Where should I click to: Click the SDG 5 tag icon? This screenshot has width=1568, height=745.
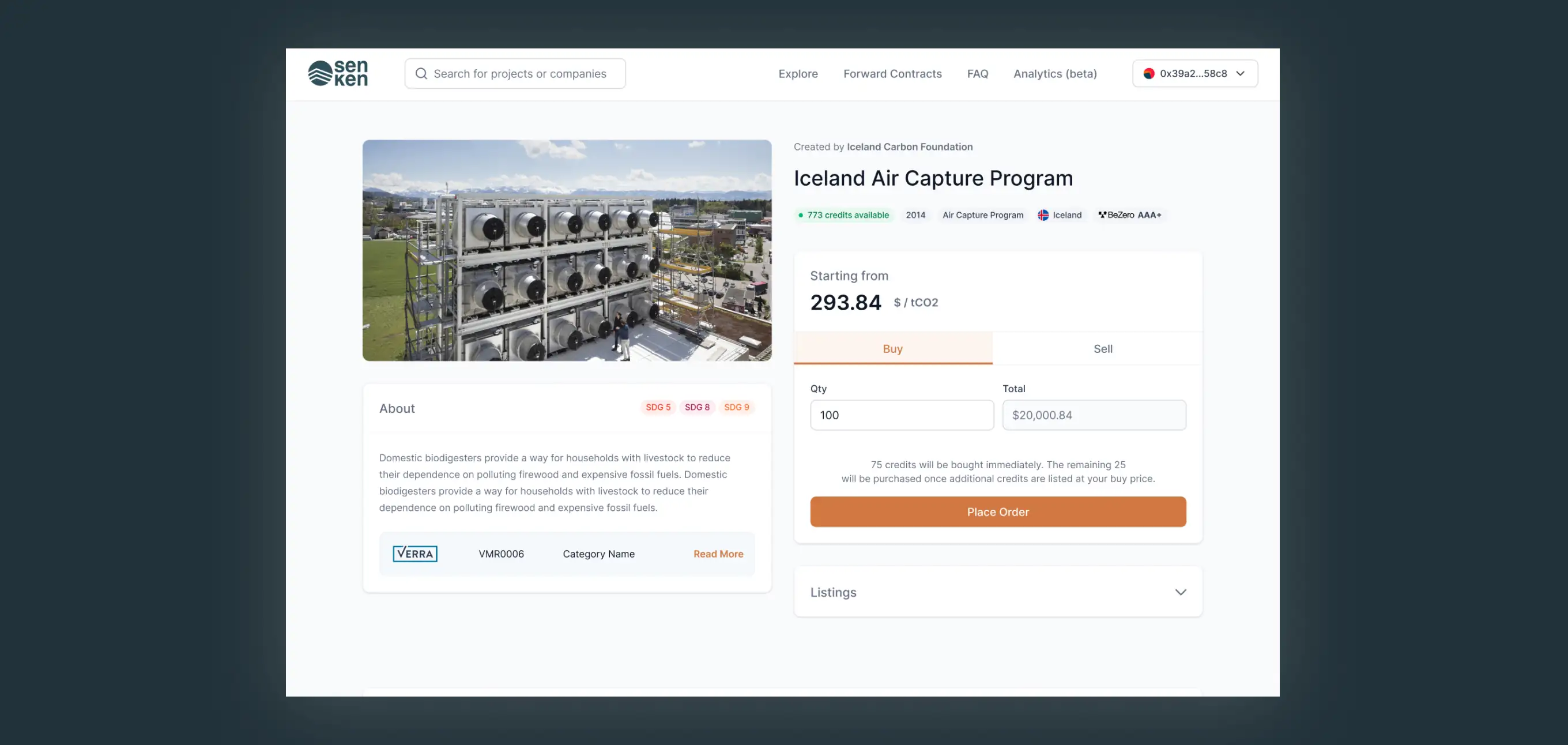(657, 407)
